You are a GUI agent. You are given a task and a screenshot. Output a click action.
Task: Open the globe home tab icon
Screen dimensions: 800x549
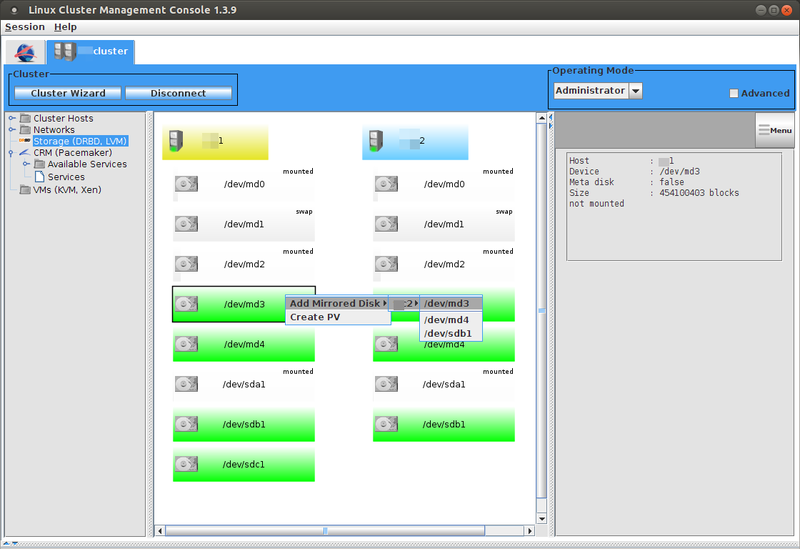tap(25, 52)
